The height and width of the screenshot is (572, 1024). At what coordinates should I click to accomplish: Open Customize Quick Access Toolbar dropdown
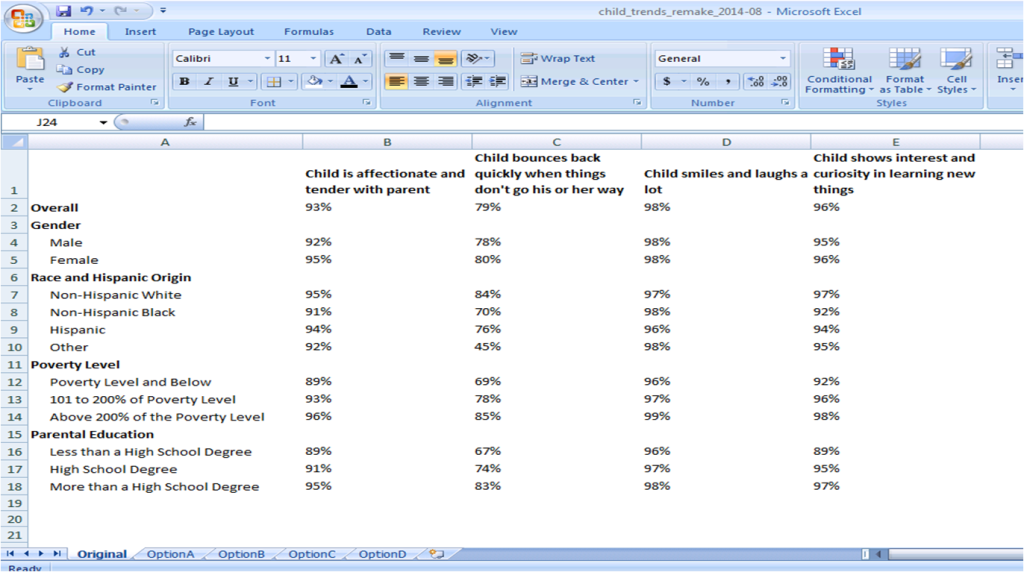click(163, 10)
